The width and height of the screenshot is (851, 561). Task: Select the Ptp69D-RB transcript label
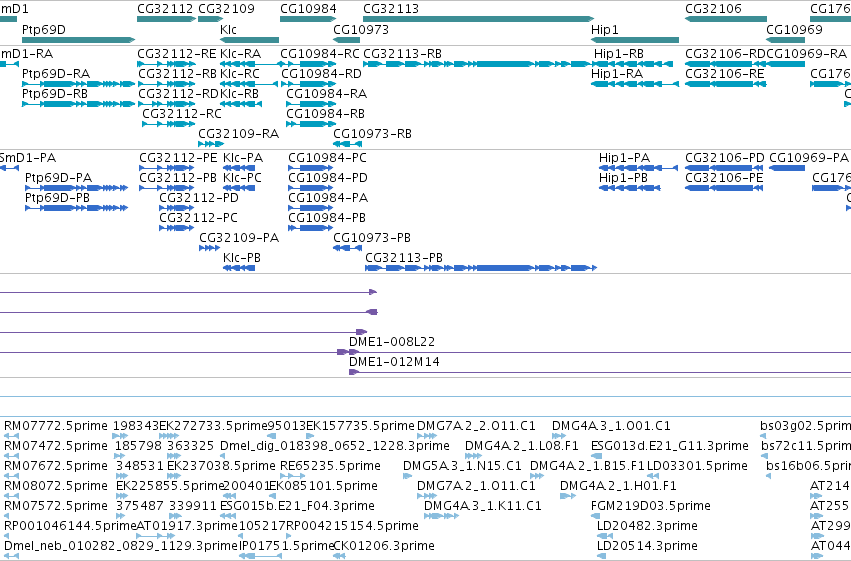pyautogui.click(x=55, y=93)
